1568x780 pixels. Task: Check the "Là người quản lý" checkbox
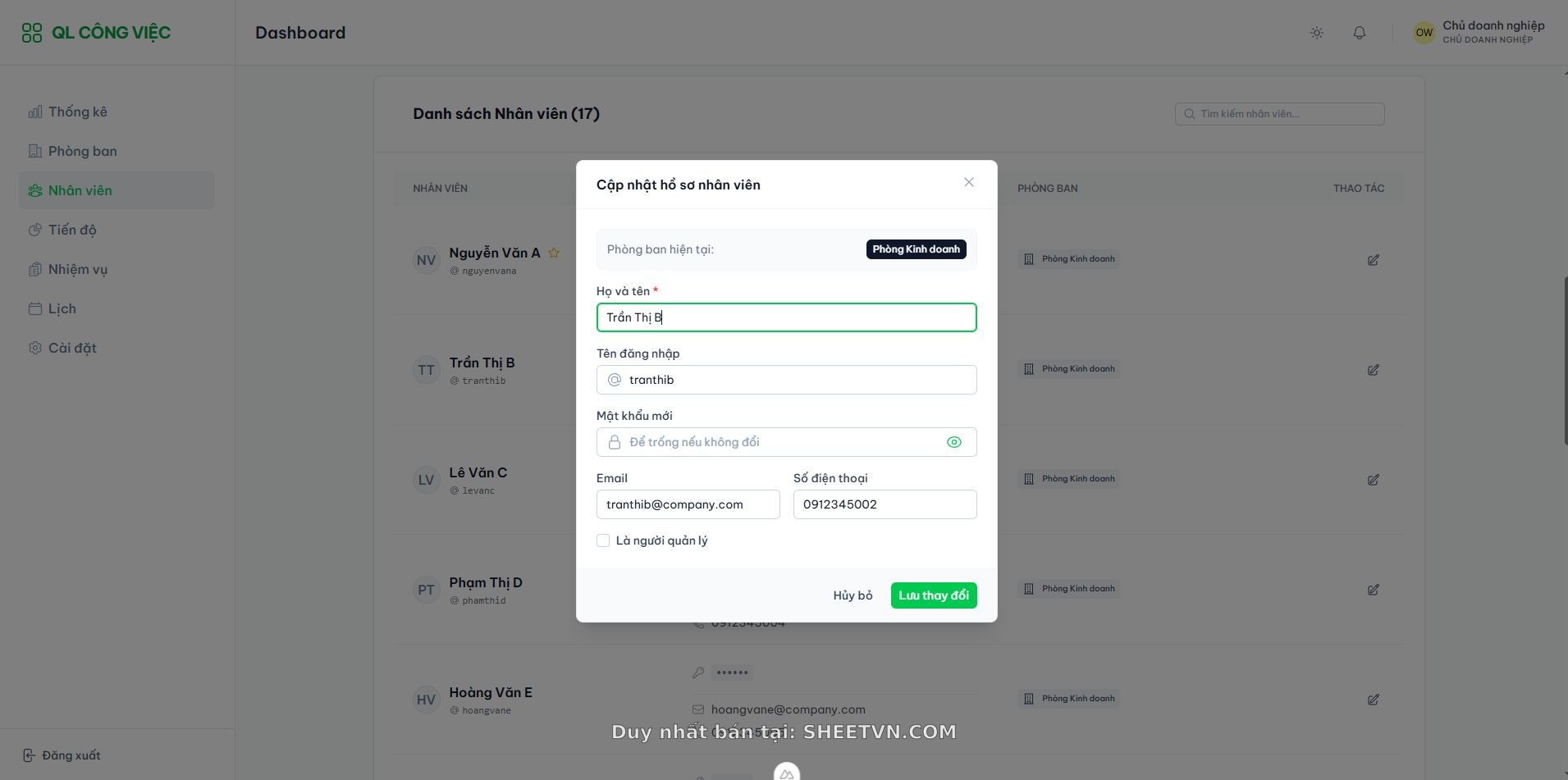click(603, 541)
